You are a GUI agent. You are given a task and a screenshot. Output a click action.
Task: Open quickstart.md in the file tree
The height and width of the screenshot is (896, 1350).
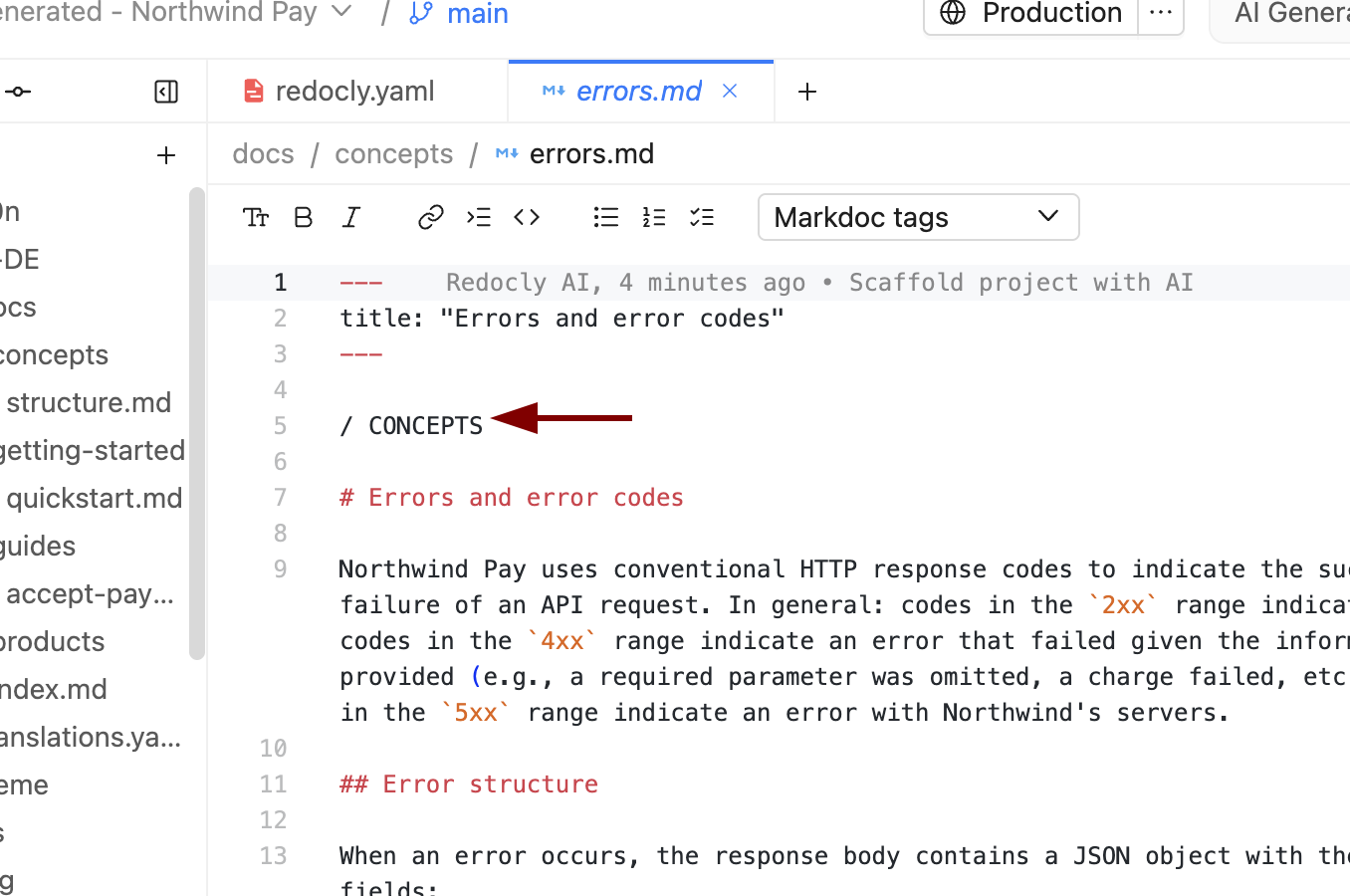(95, 498)
